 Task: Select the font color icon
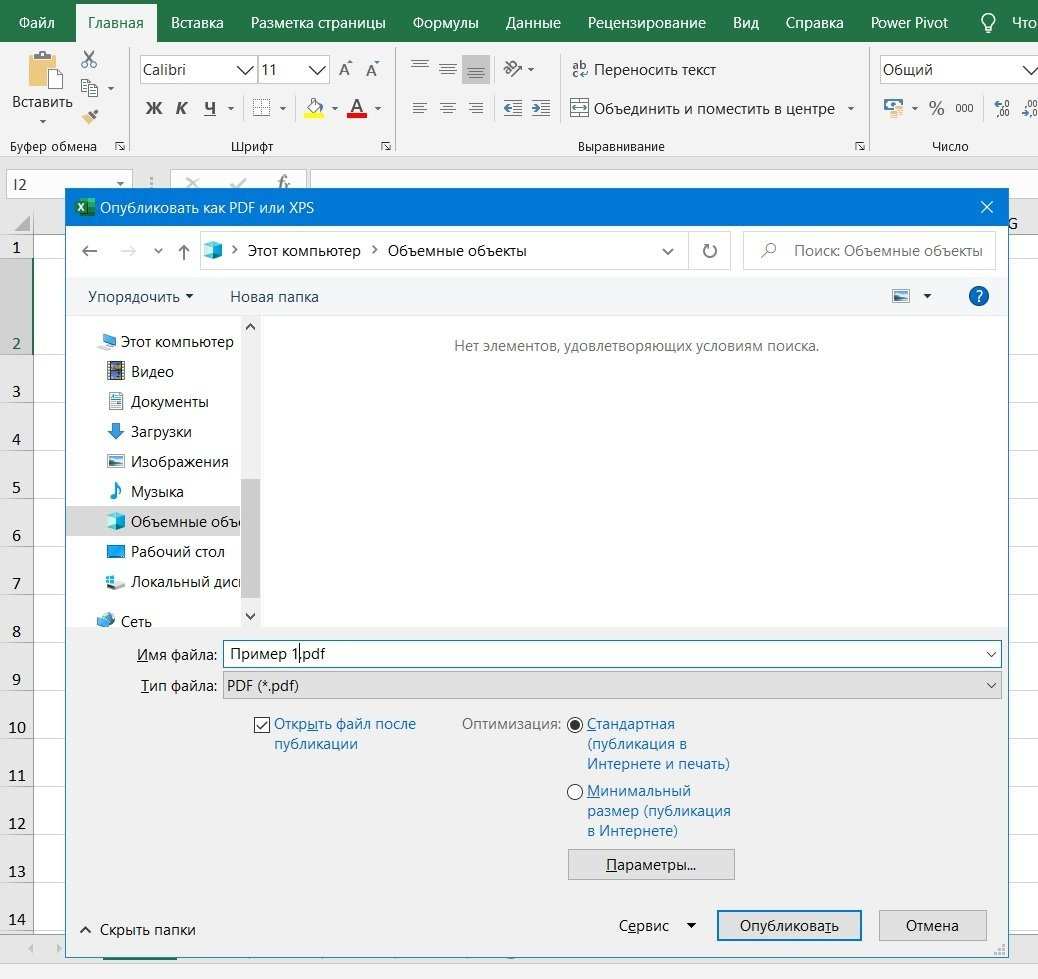pyautogui.click(x=357, y=108)
